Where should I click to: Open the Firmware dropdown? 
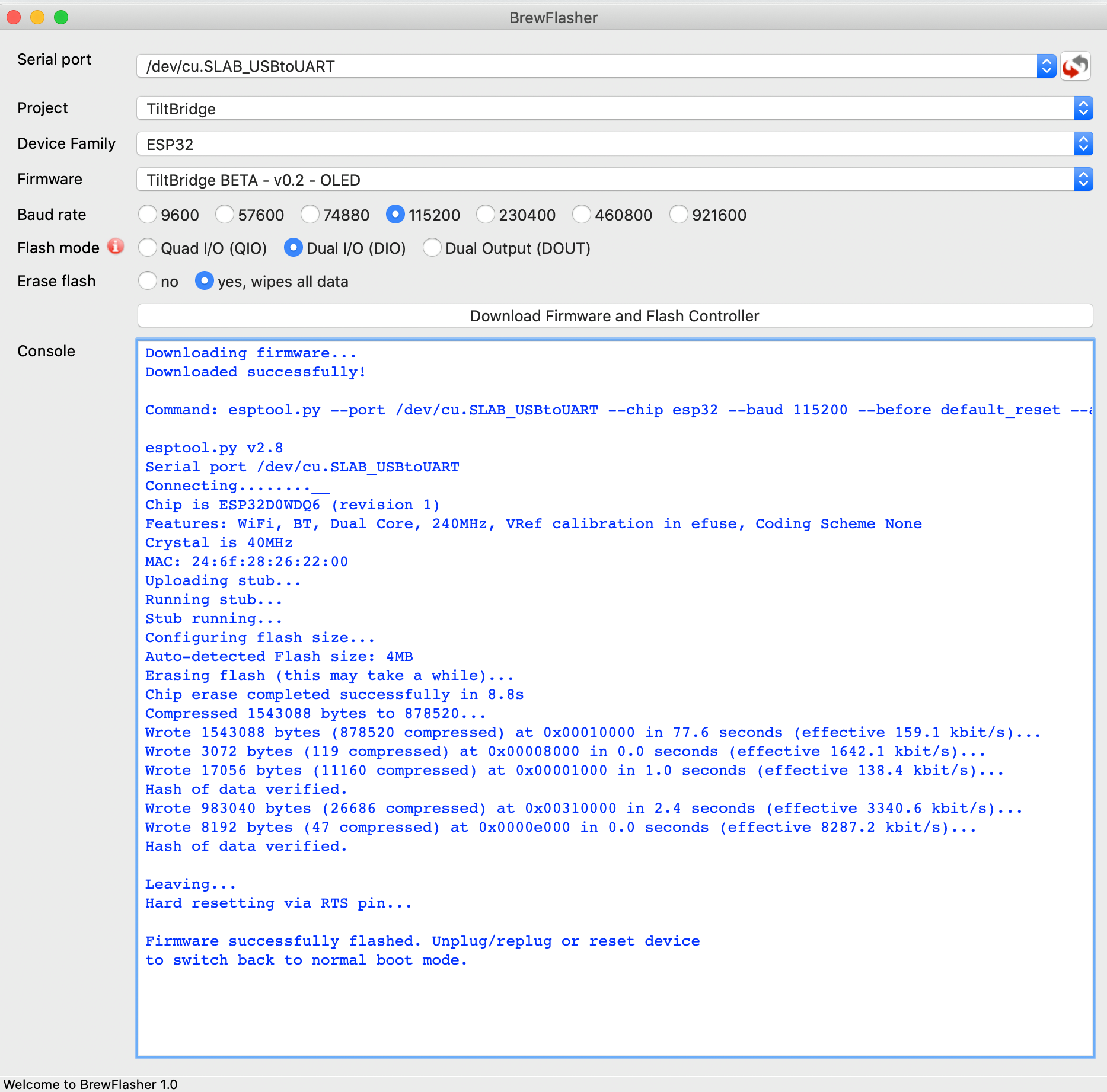click(x=615, y=180)
